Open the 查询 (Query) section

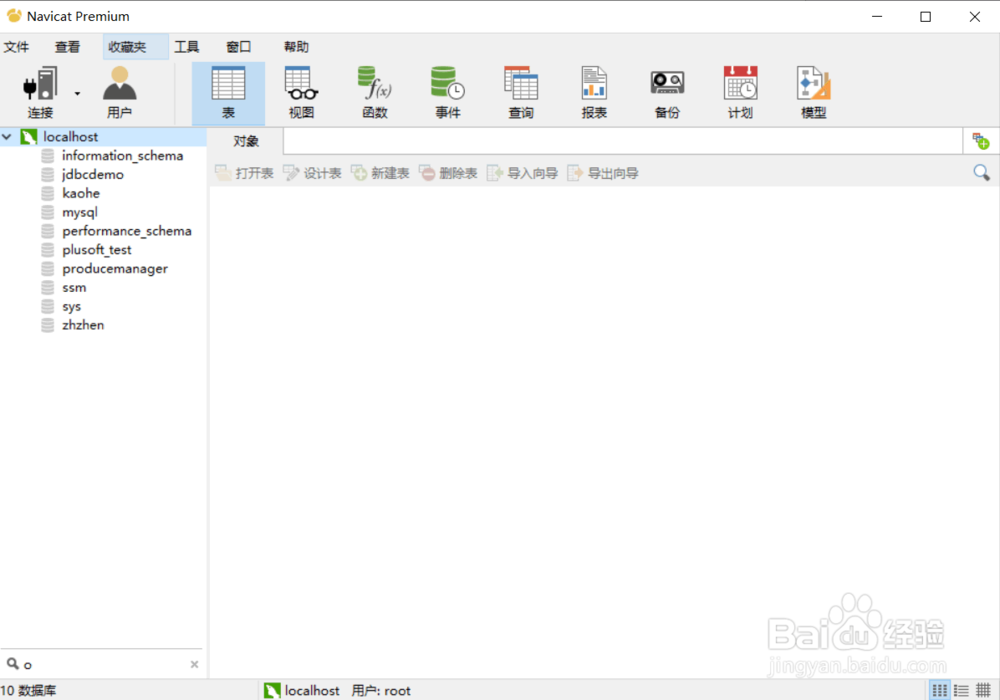pyautogui.click(x=521, y=93)
